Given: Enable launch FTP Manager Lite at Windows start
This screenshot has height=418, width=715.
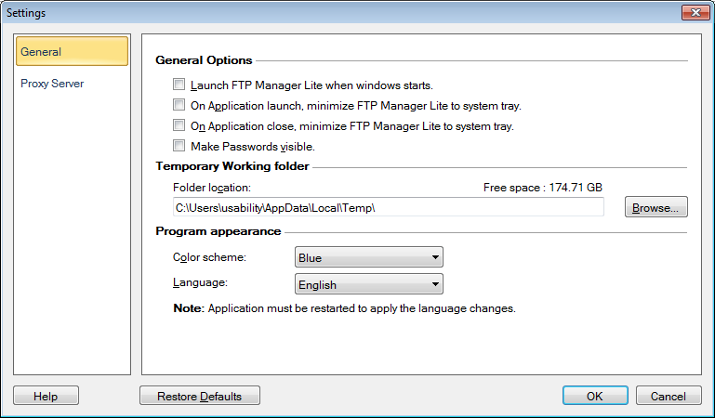Looking at the screenshot, I should click(x=179, y=85).
